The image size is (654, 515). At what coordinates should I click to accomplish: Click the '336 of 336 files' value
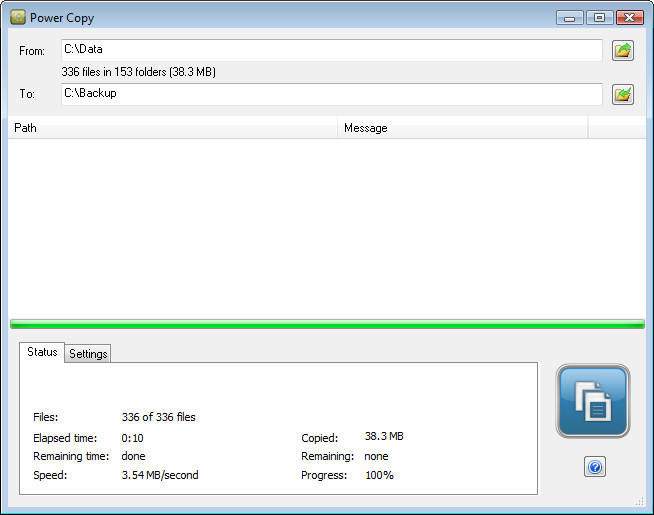[x=158, y=417]
